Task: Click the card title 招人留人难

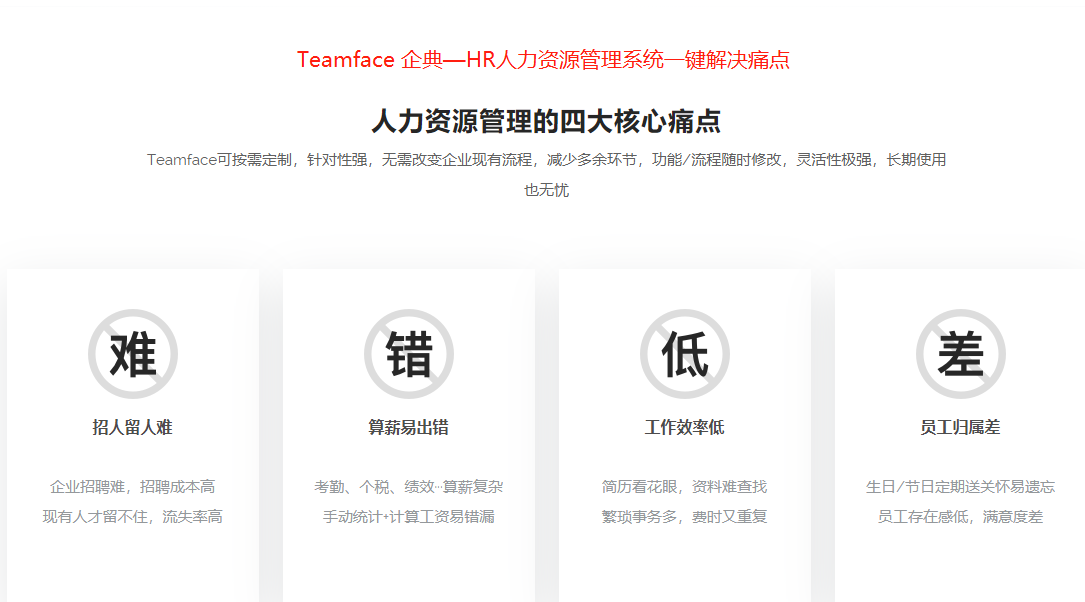Action: (132, 428)
